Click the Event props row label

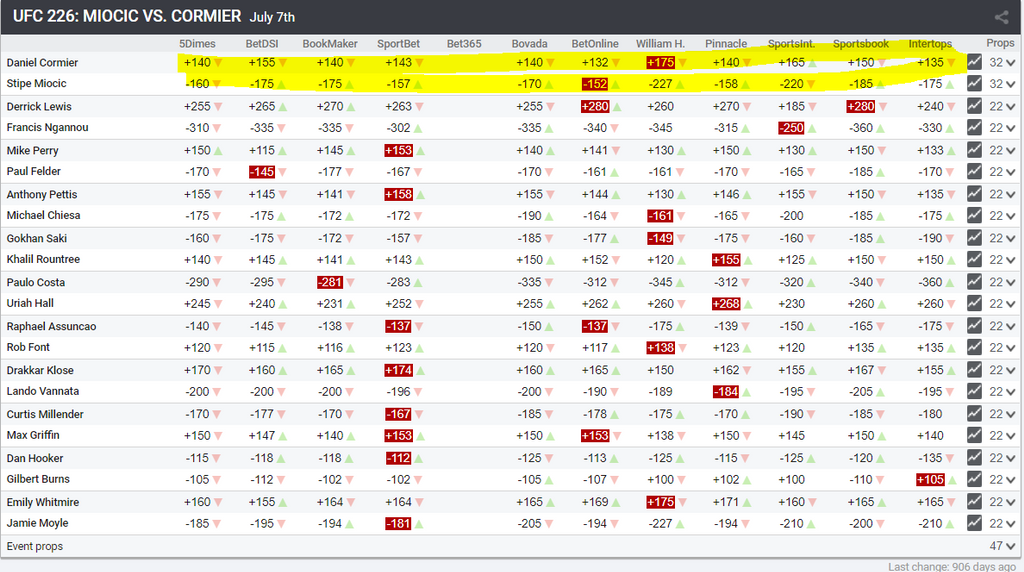[35, 547]
